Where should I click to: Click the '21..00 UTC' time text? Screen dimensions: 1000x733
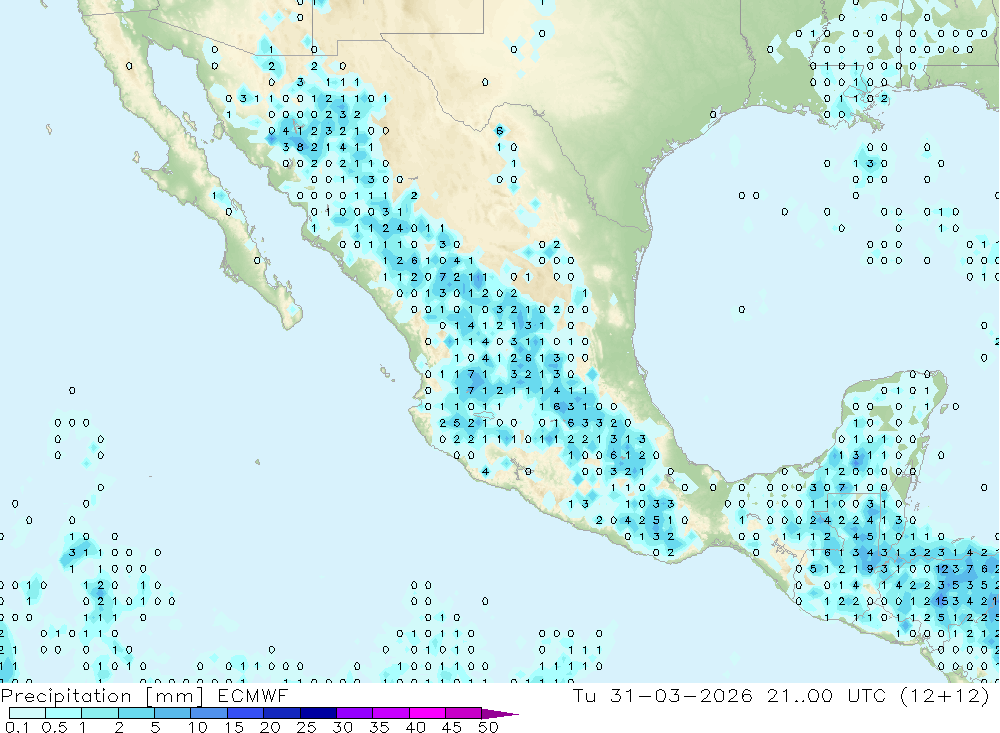[x=826, y=695]
